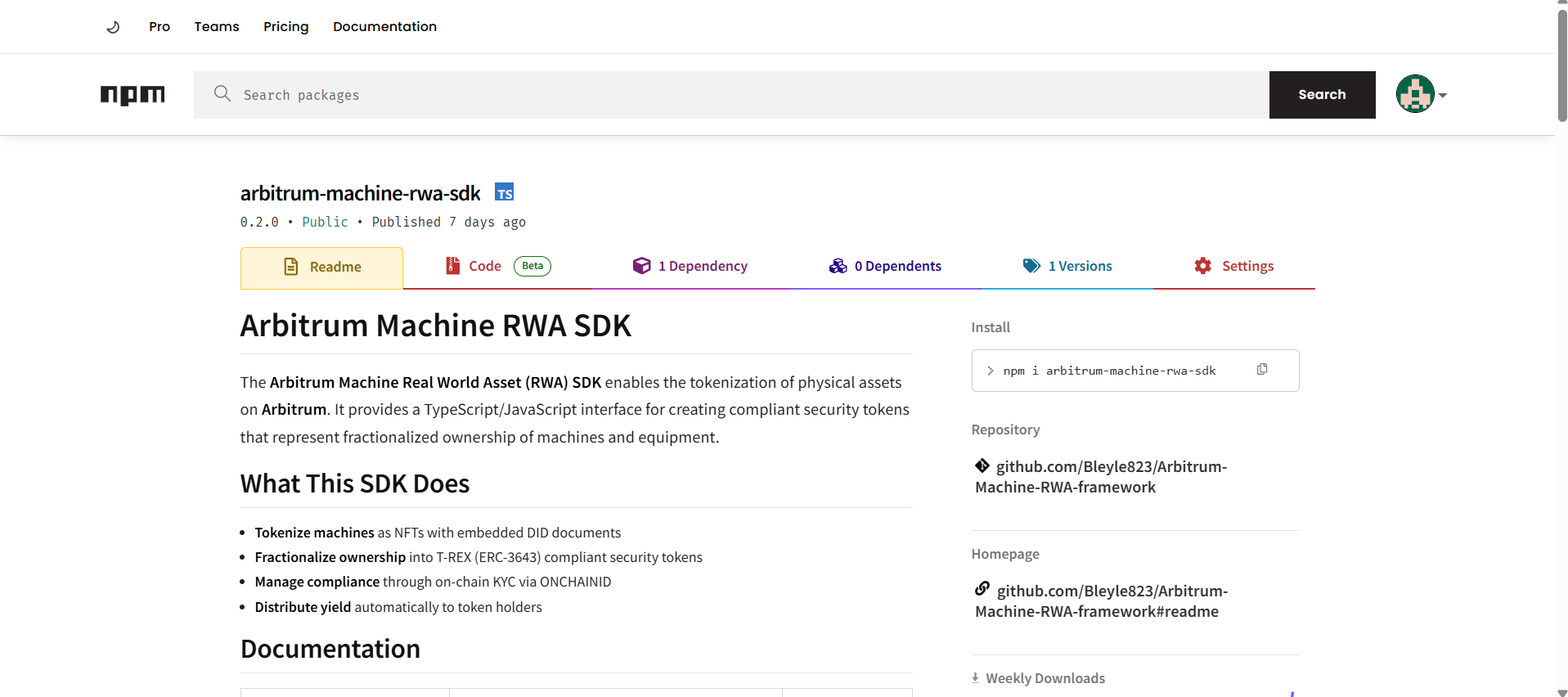Open the GitHub repository link
The height and width of the screenshot is (697, 1568).
tap(1101, 477)
